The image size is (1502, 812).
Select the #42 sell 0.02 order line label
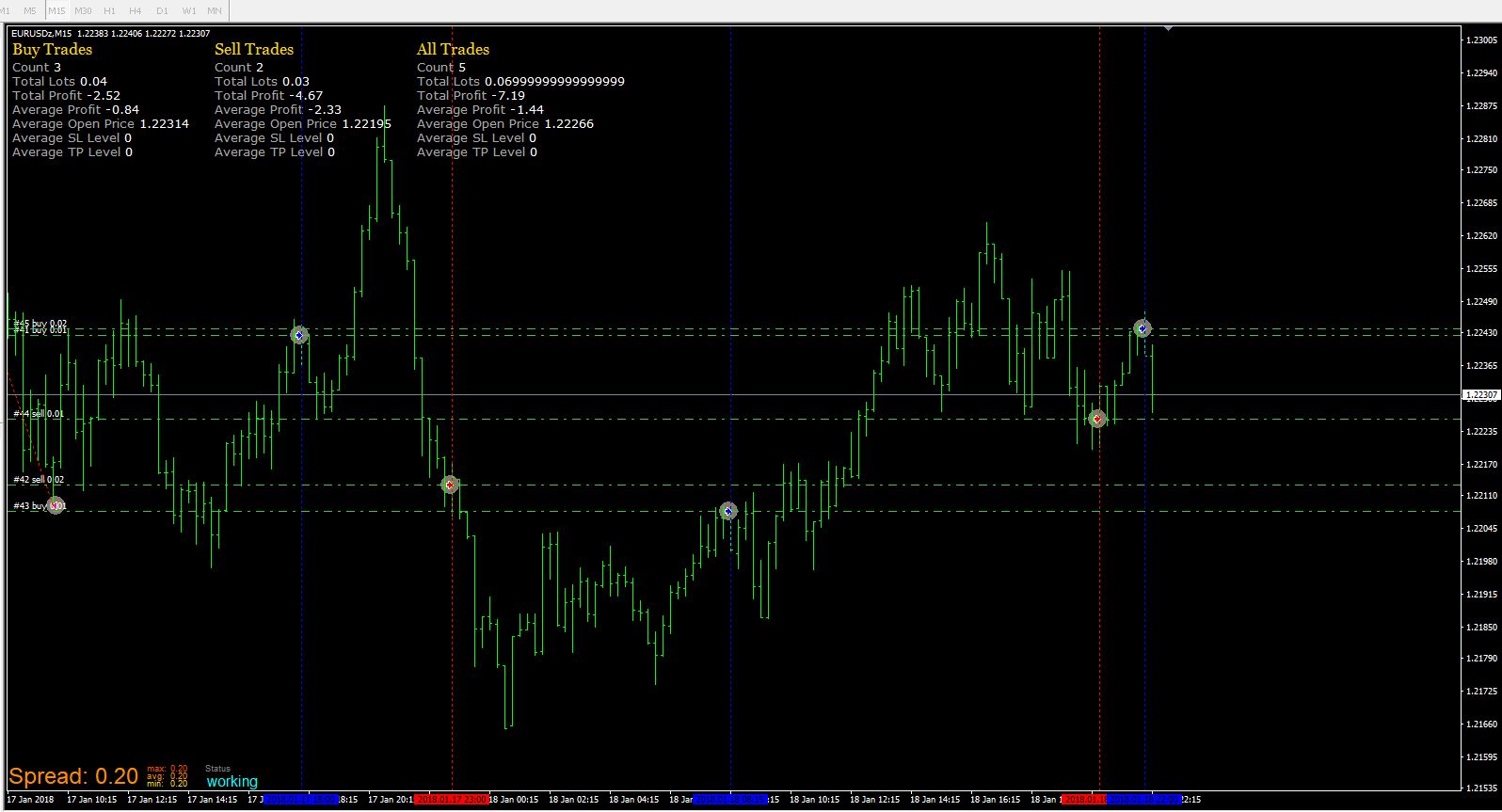(x=39, y=480)
